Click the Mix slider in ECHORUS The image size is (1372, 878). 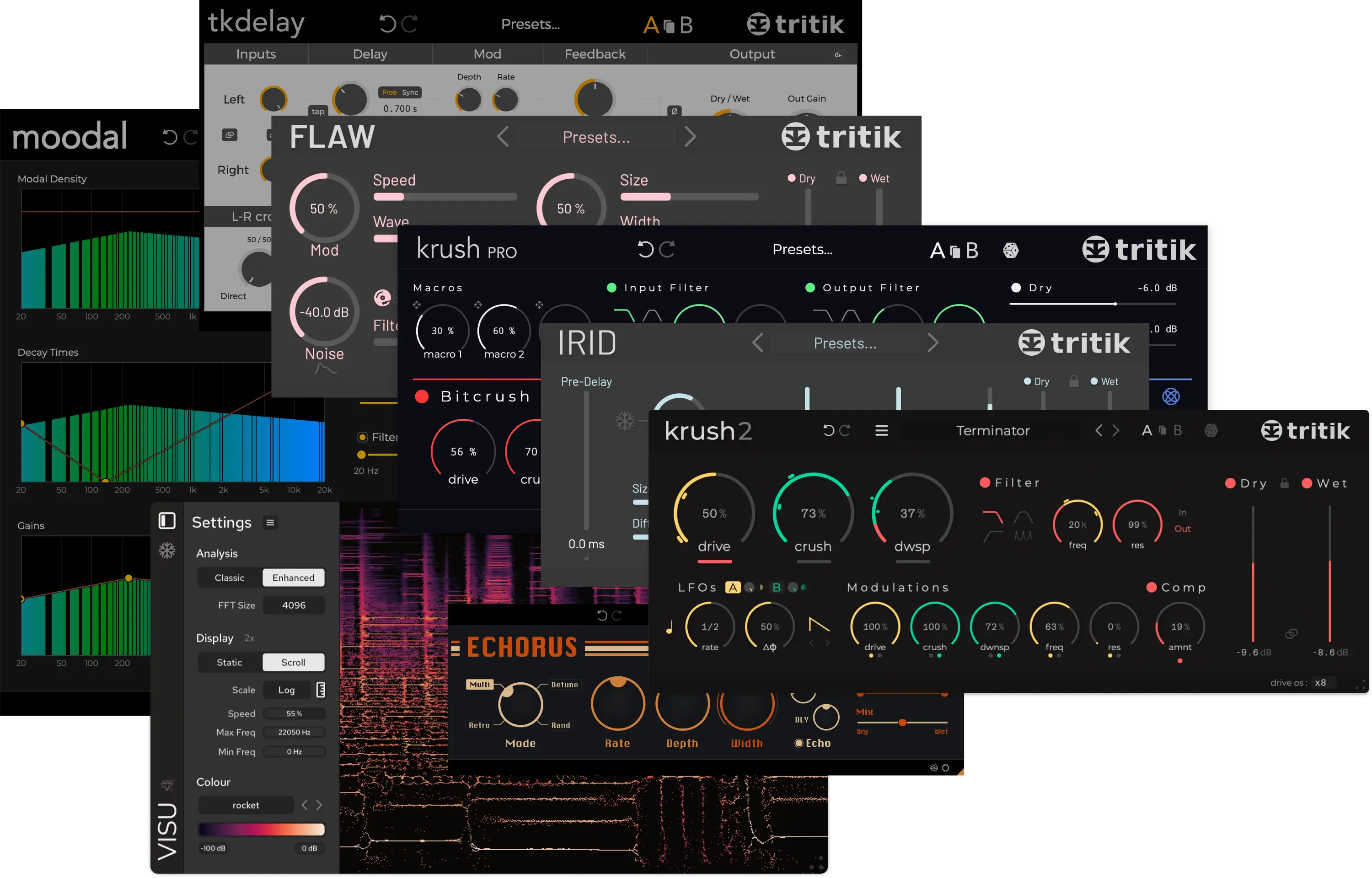click(x=902, y=723)
